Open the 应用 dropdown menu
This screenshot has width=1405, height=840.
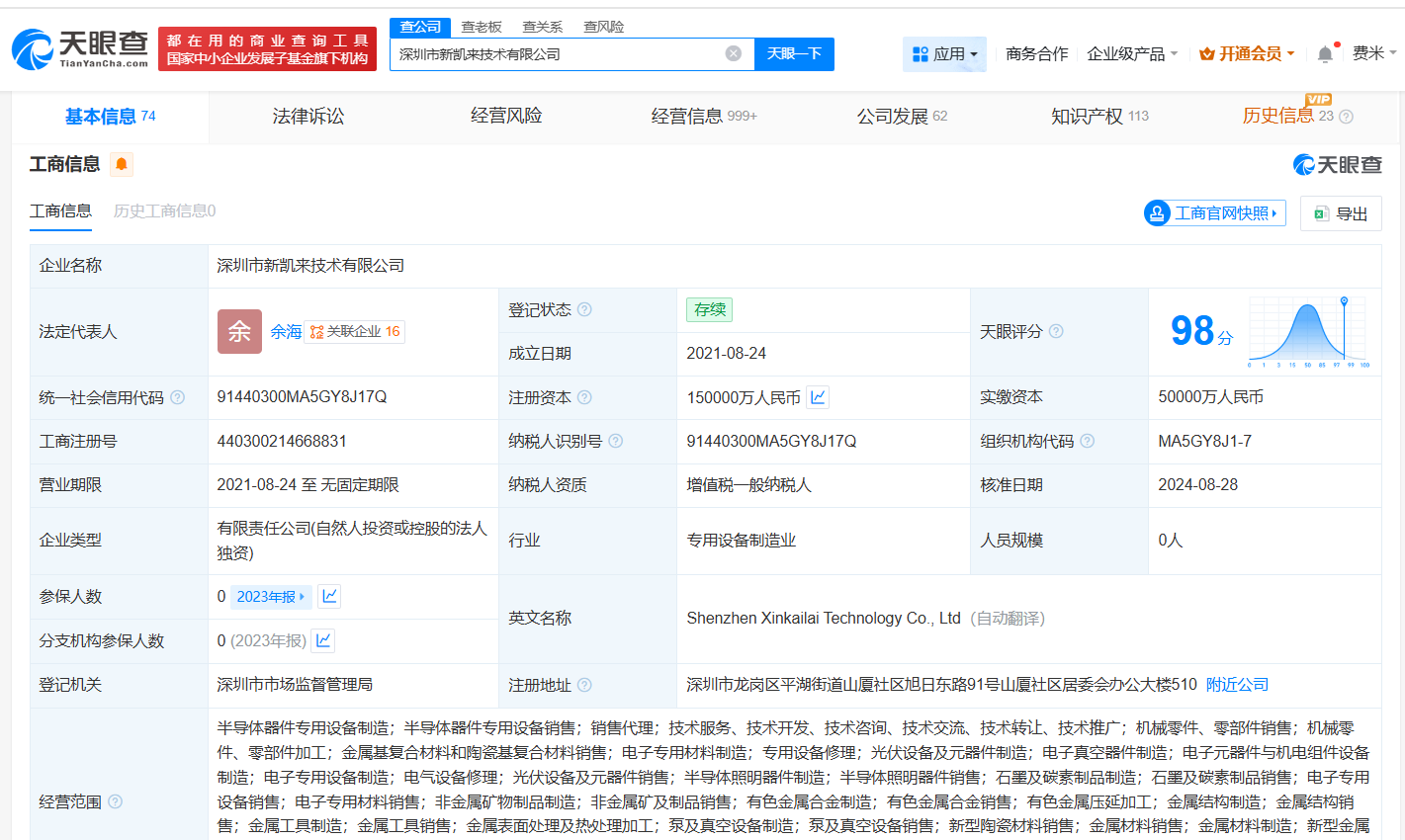pyautogui.click(x=944, y=53)
